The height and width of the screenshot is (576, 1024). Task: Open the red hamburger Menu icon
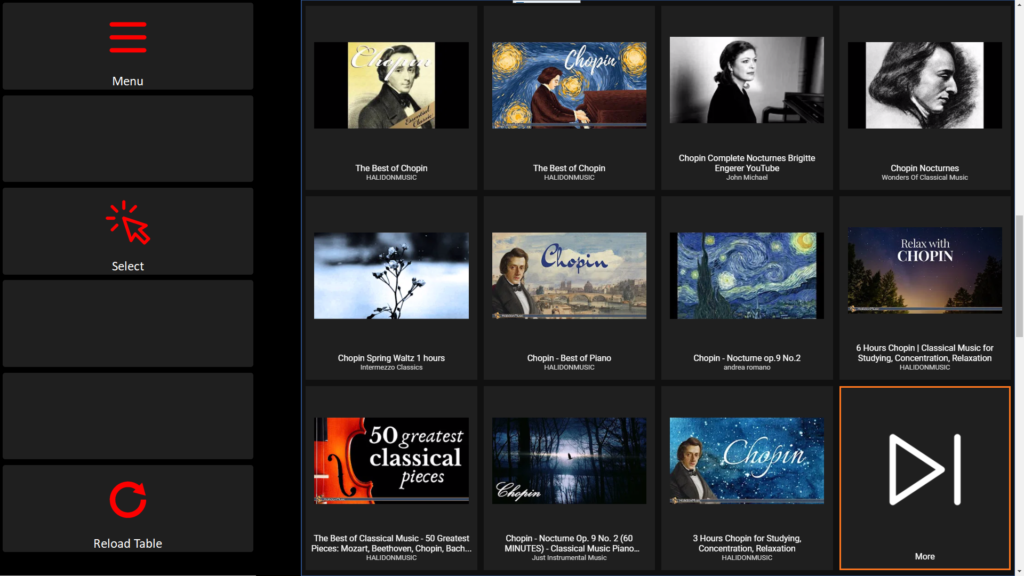tap(128, 37)
